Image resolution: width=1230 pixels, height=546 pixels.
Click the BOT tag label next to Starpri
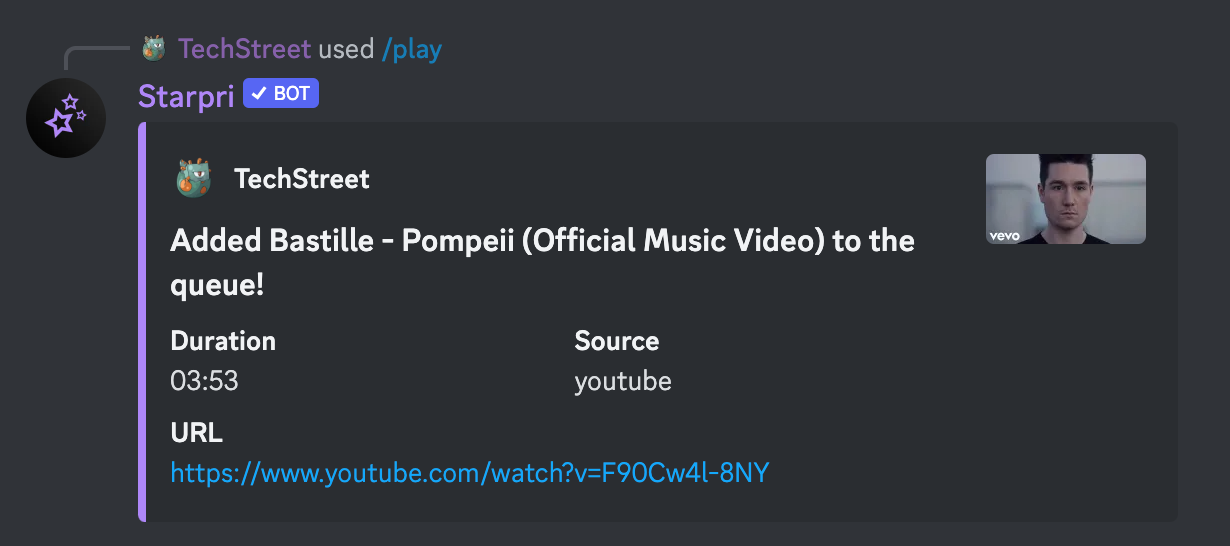tap(291, 95)
